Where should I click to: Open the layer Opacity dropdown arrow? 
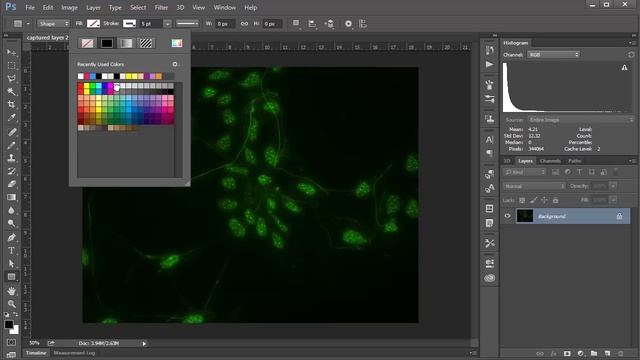coord(613,186)
